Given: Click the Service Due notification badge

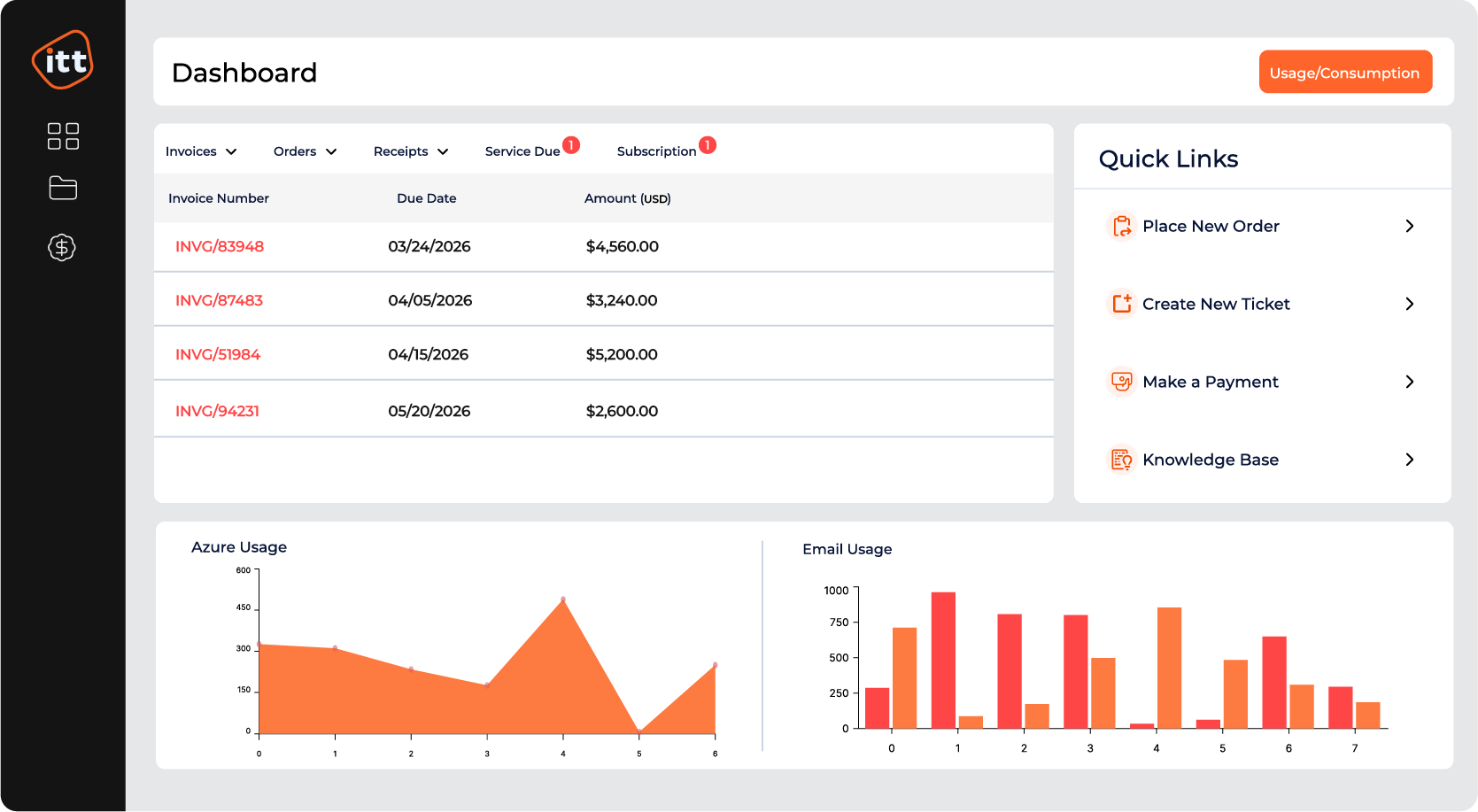Looking at the screenshot, I should point(571,145).
